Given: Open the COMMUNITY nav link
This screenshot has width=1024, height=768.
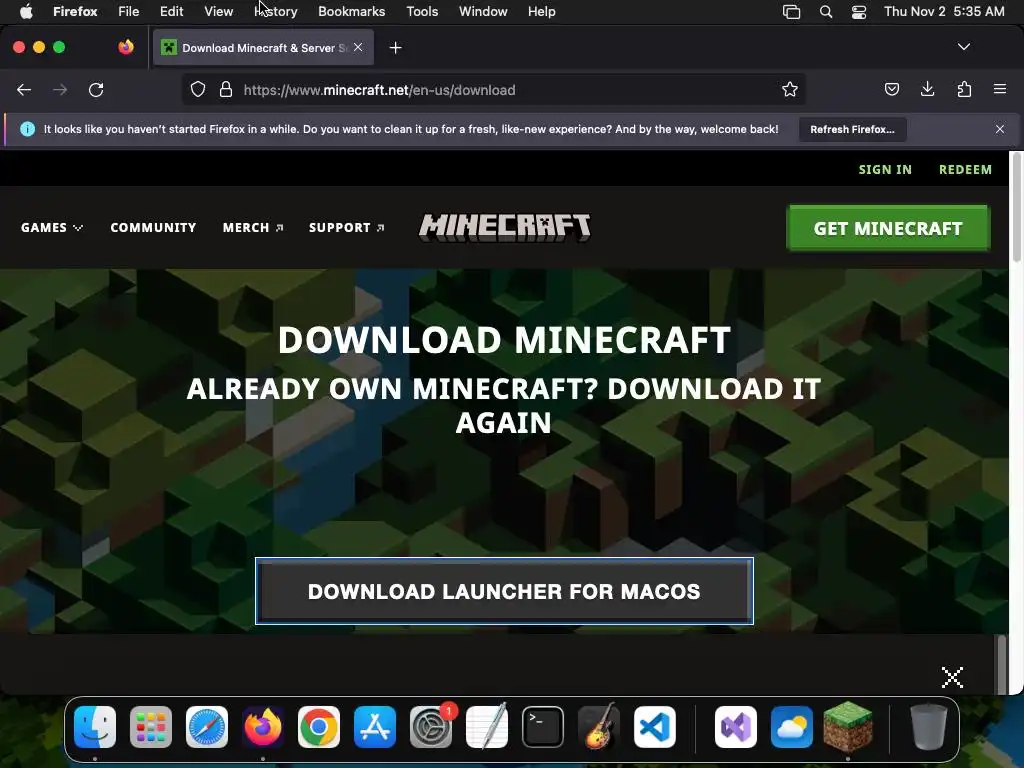Looking at the screenshot, I should (x=153, y=227).
